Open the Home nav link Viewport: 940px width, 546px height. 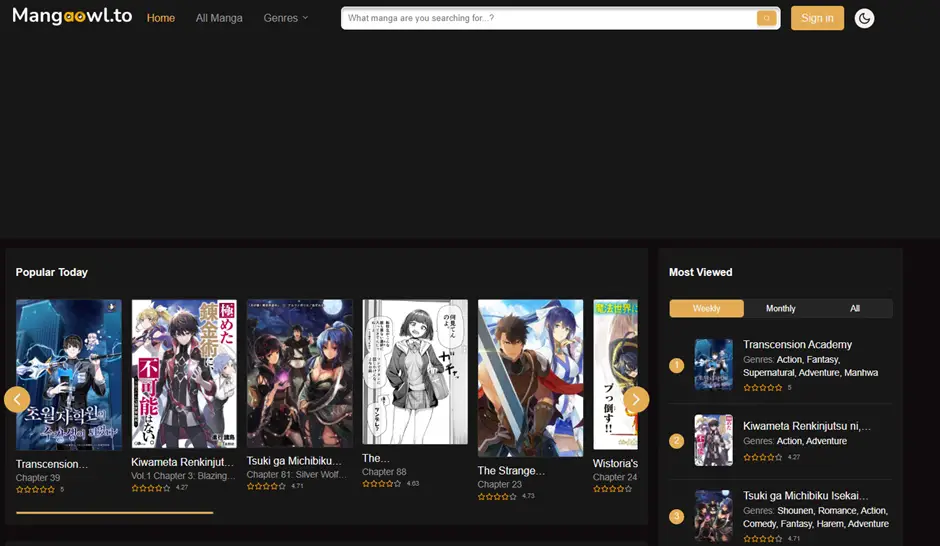[161, 18]
